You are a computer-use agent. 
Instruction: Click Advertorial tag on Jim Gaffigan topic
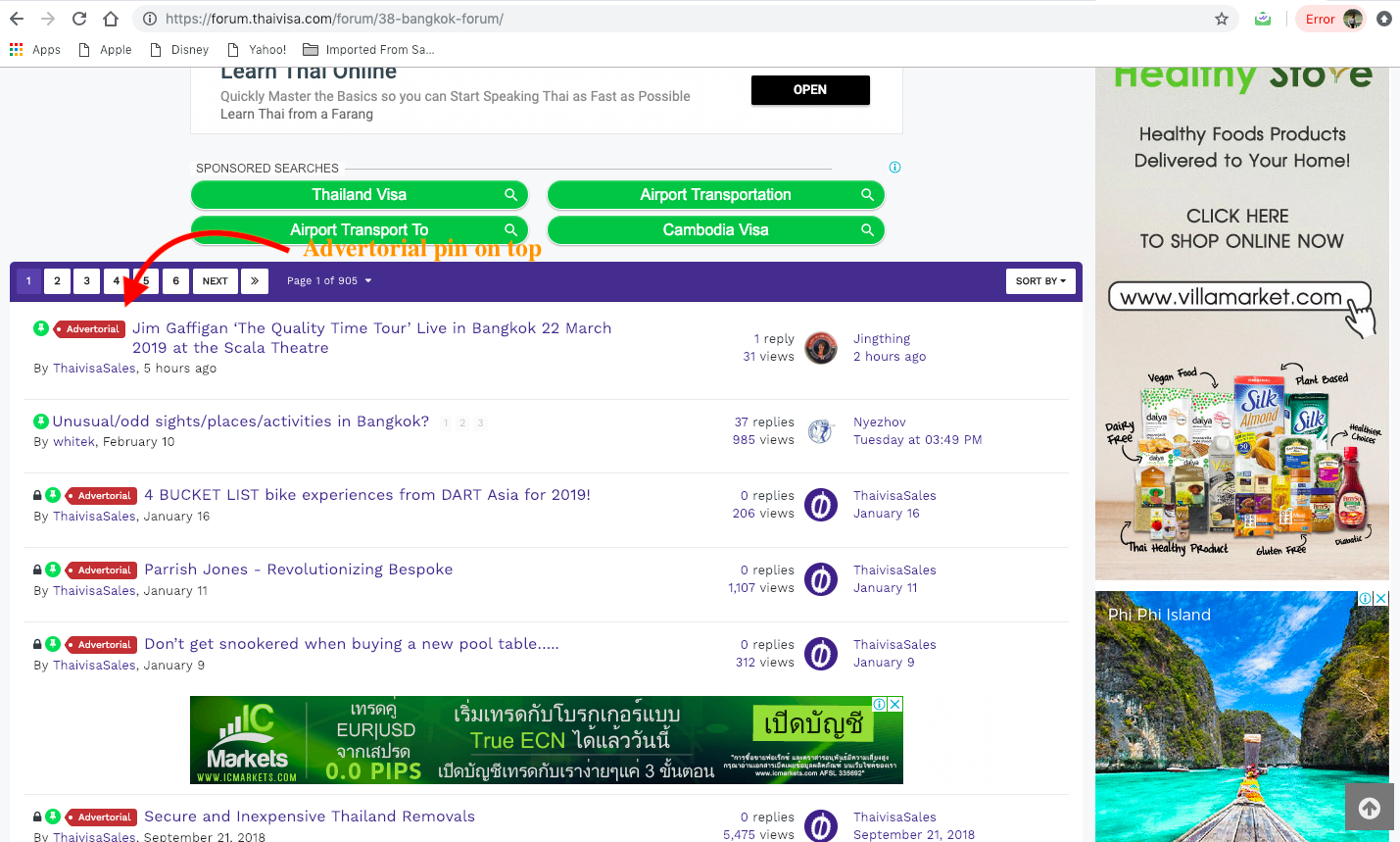pyautogui.click(x=89, y=329)
